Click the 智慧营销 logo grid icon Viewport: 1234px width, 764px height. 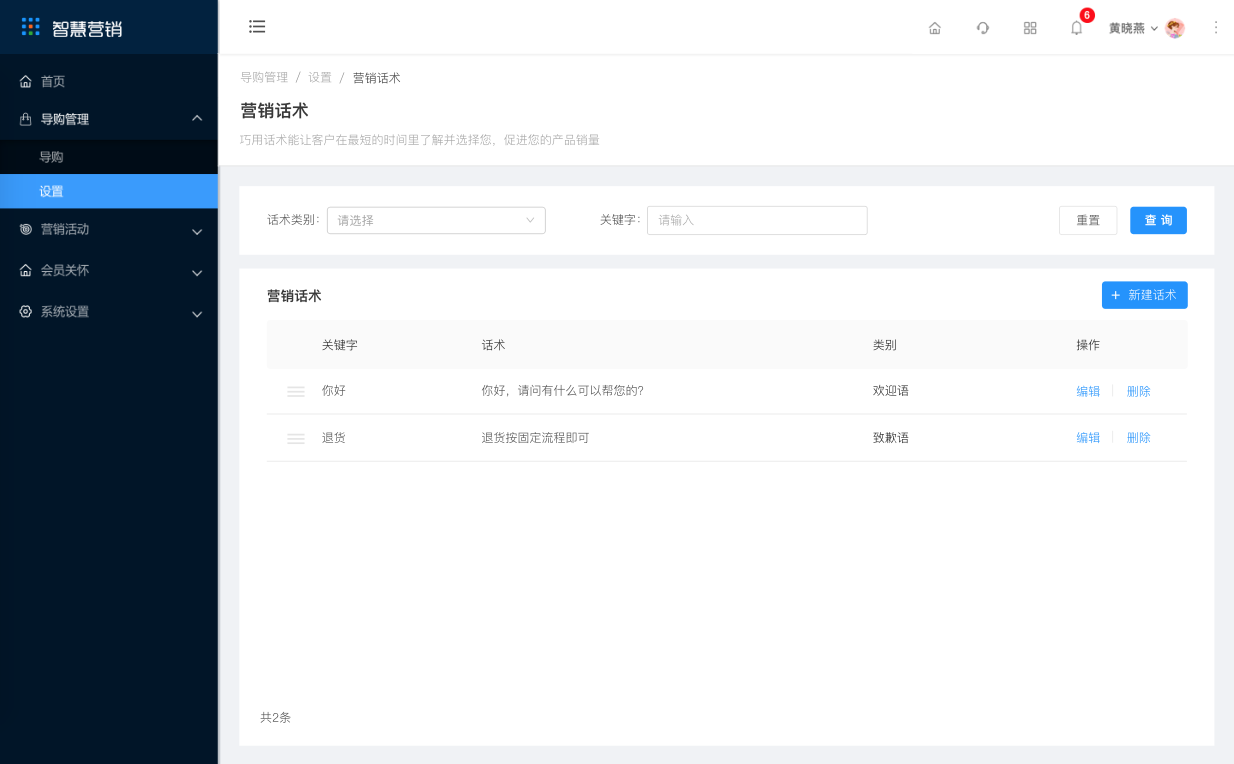[x=31, y=27]
